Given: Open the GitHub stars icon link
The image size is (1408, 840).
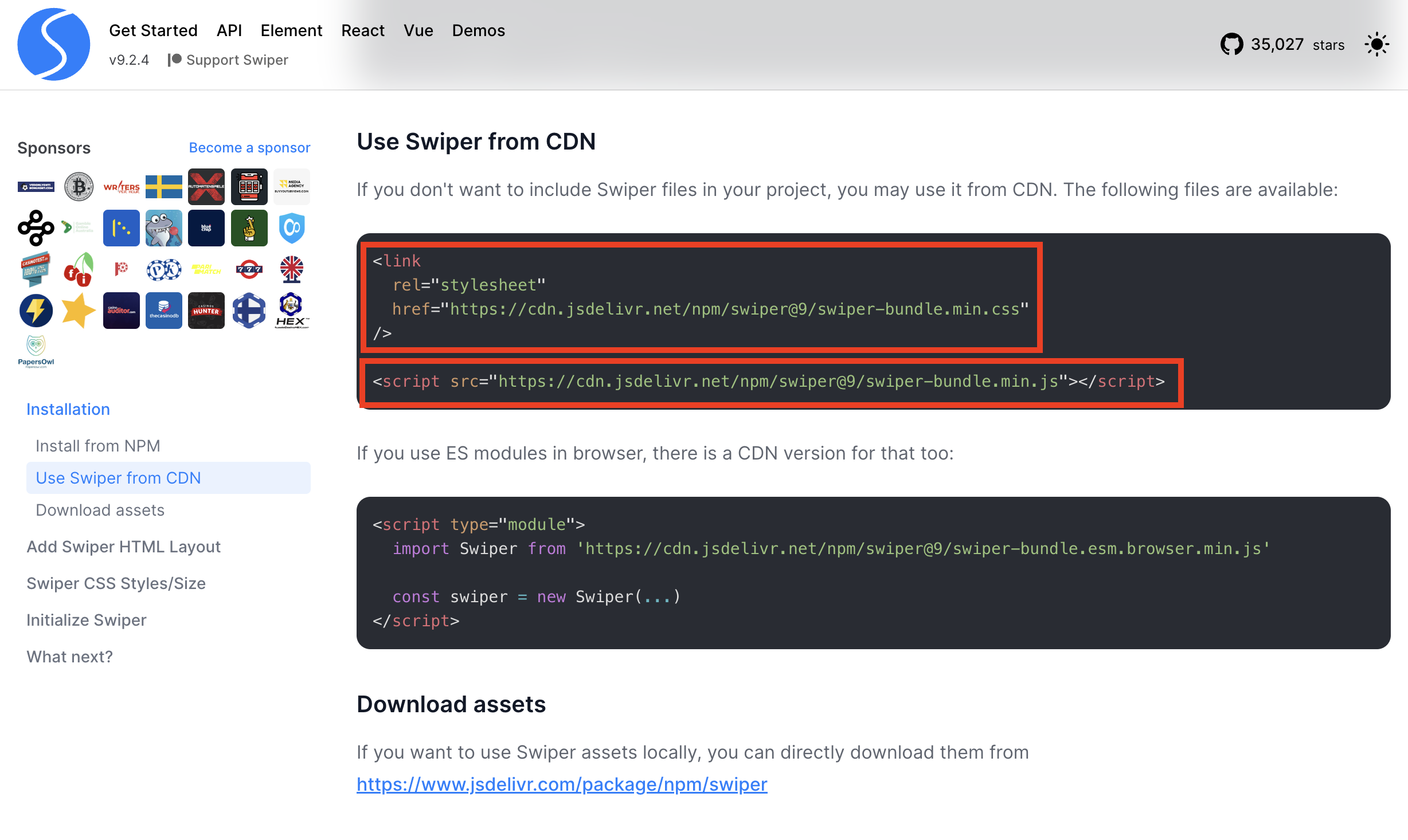Looking at the screenshot, I should 1231,45.
